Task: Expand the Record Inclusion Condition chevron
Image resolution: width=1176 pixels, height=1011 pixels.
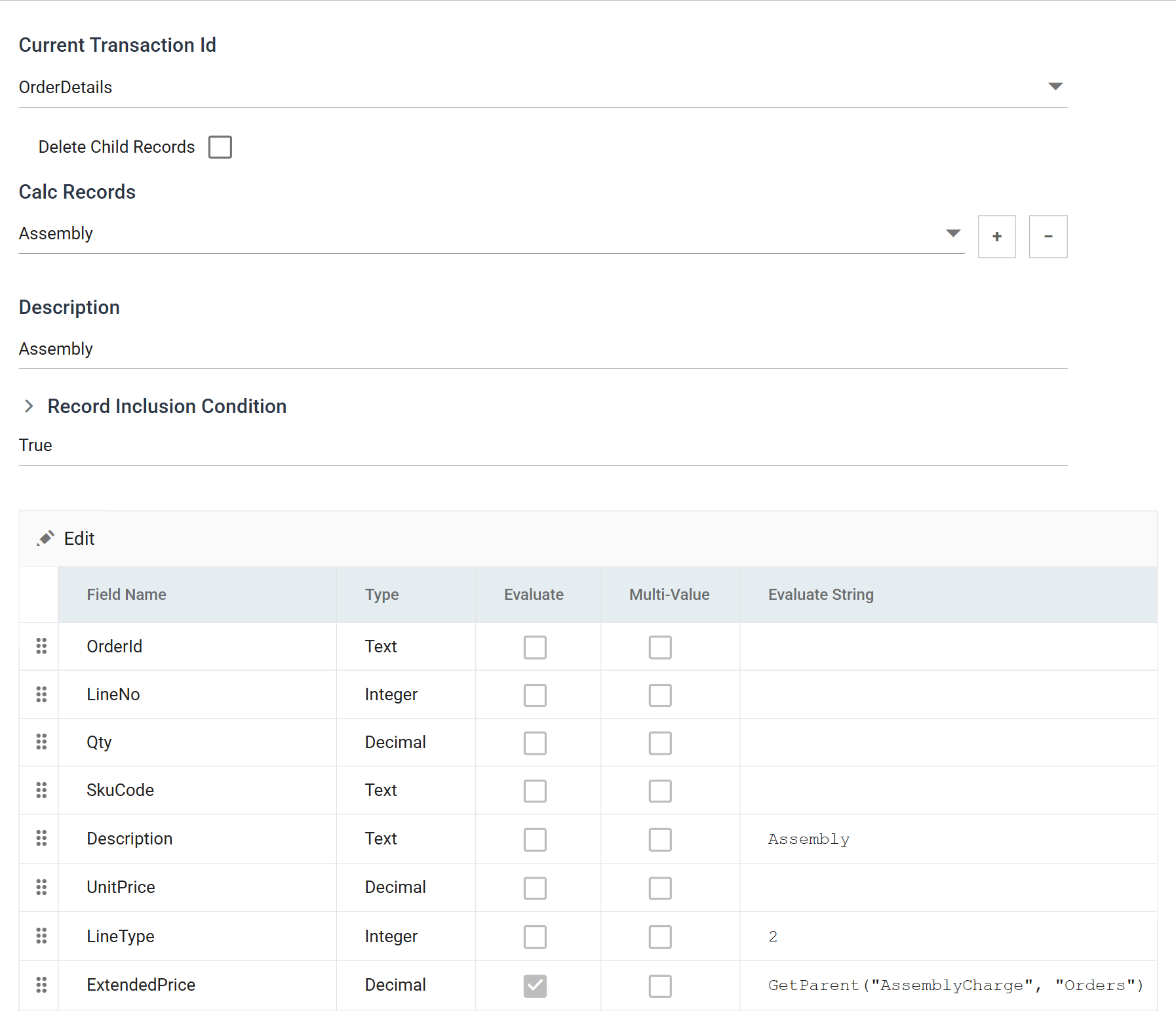Action: [29, 406]
